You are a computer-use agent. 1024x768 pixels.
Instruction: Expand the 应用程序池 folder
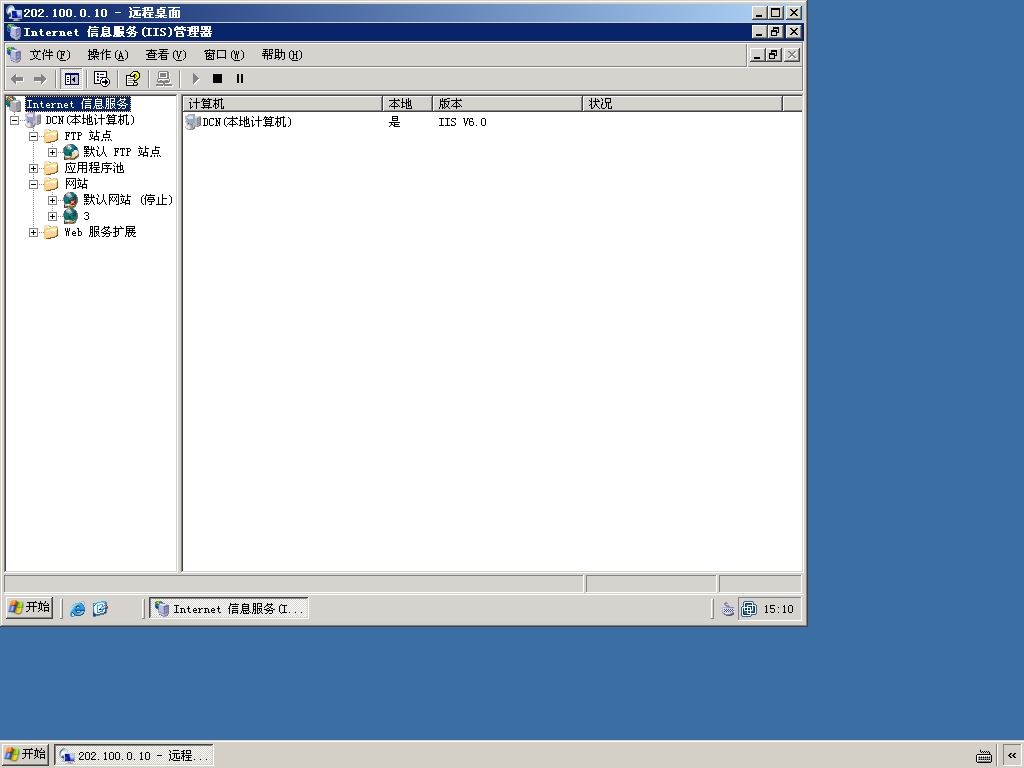[33, 168]
